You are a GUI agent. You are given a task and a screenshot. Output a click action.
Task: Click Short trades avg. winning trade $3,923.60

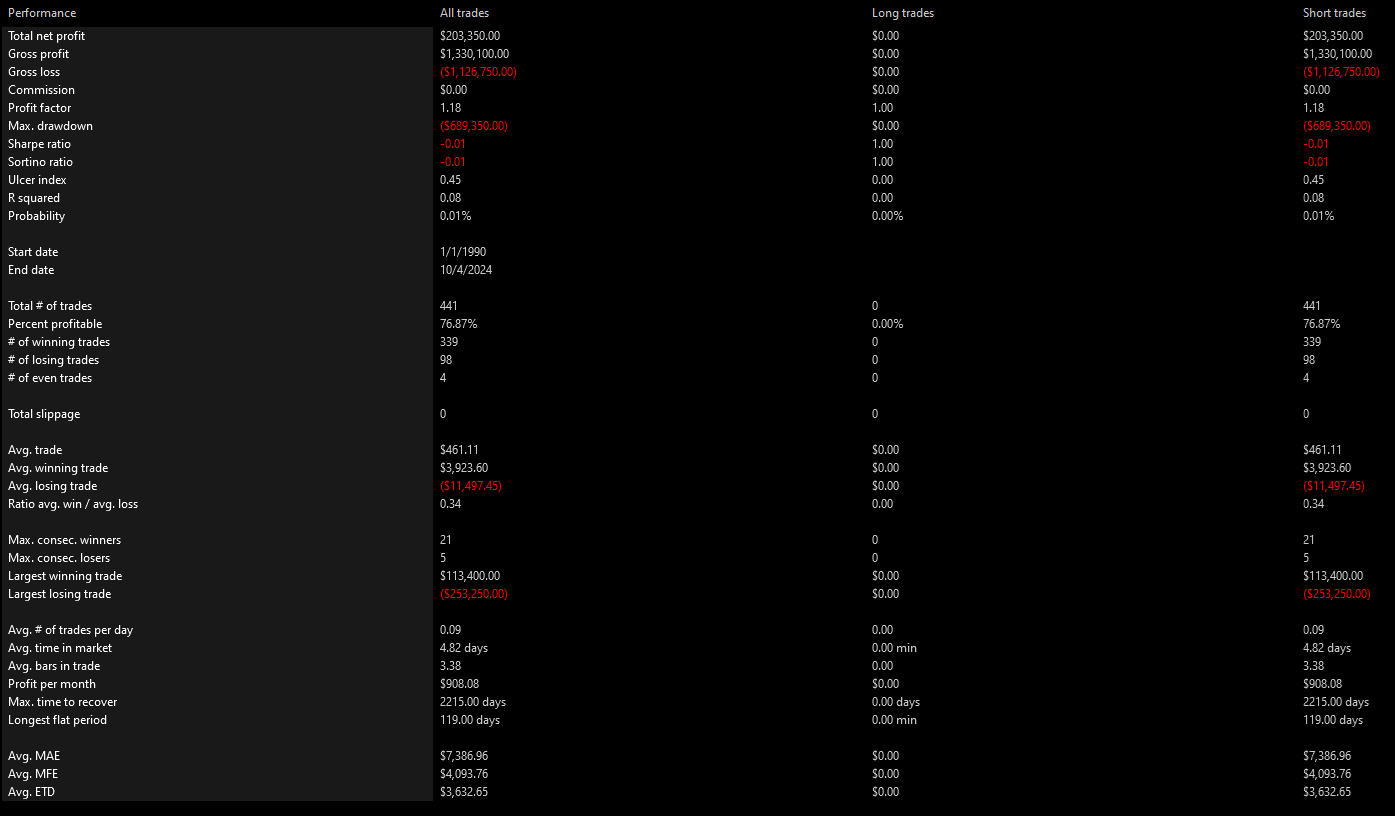coord(1328,468)
